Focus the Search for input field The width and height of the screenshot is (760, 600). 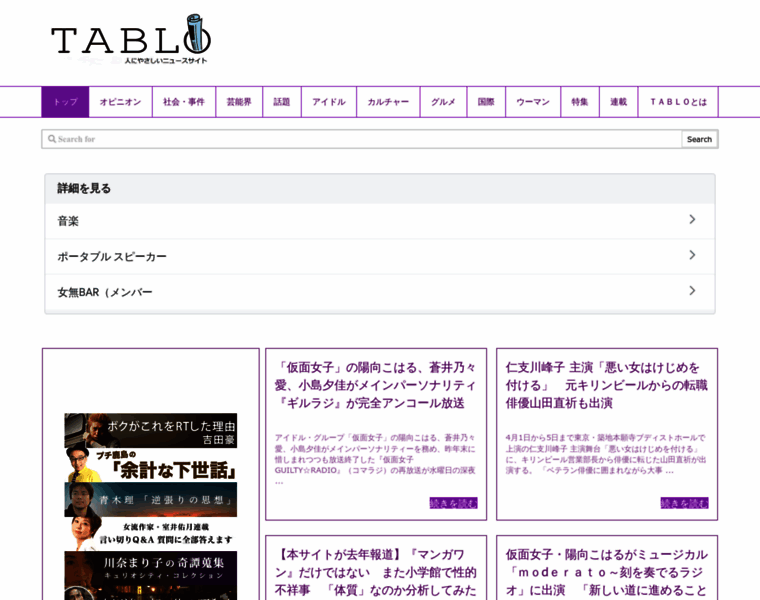pyautogui.click(x=361, y=139)
